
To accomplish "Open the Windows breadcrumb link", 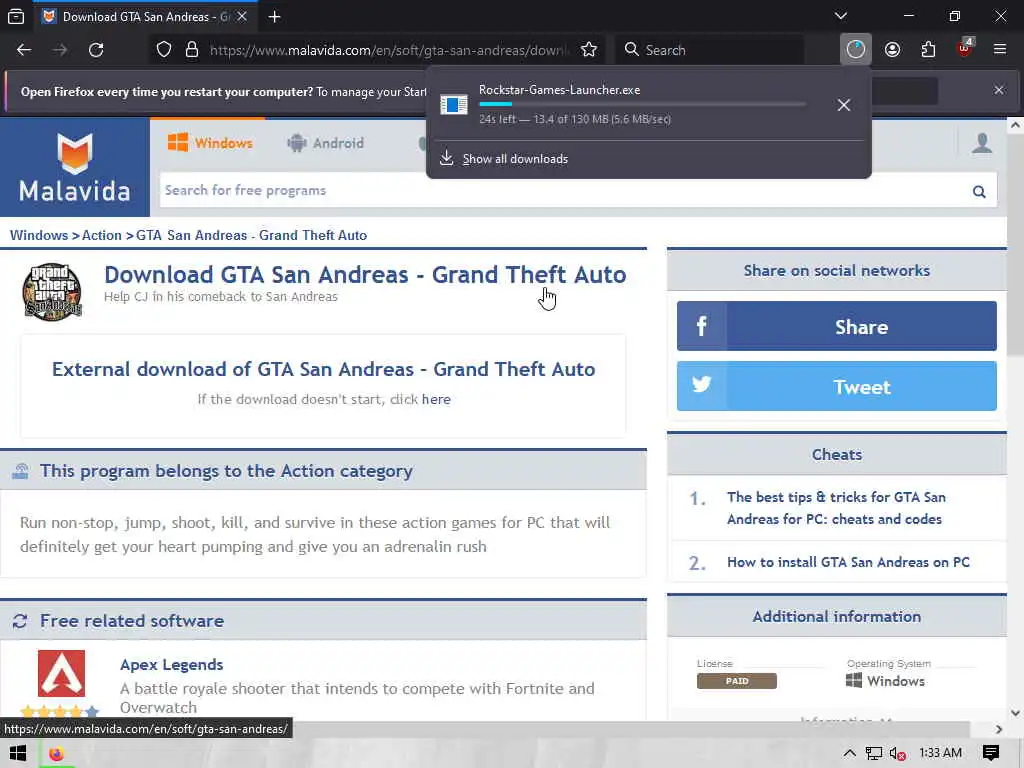I will click(39, 235).
